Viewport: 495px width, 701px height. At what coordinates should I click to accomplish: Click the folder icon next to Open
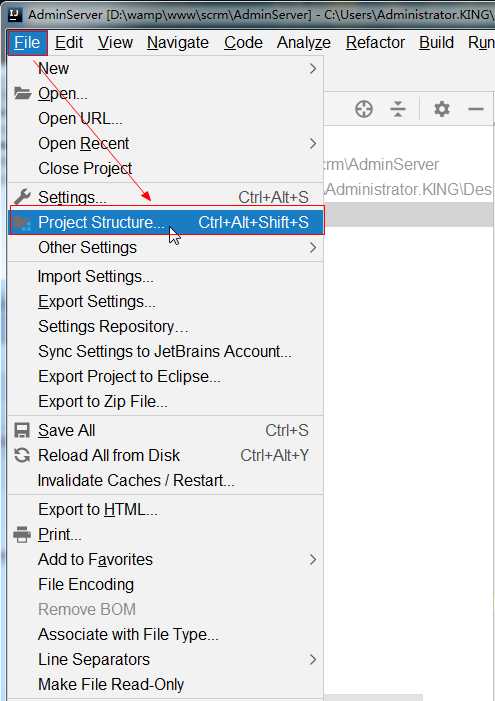pyautogui.click(x=22, y=93)
